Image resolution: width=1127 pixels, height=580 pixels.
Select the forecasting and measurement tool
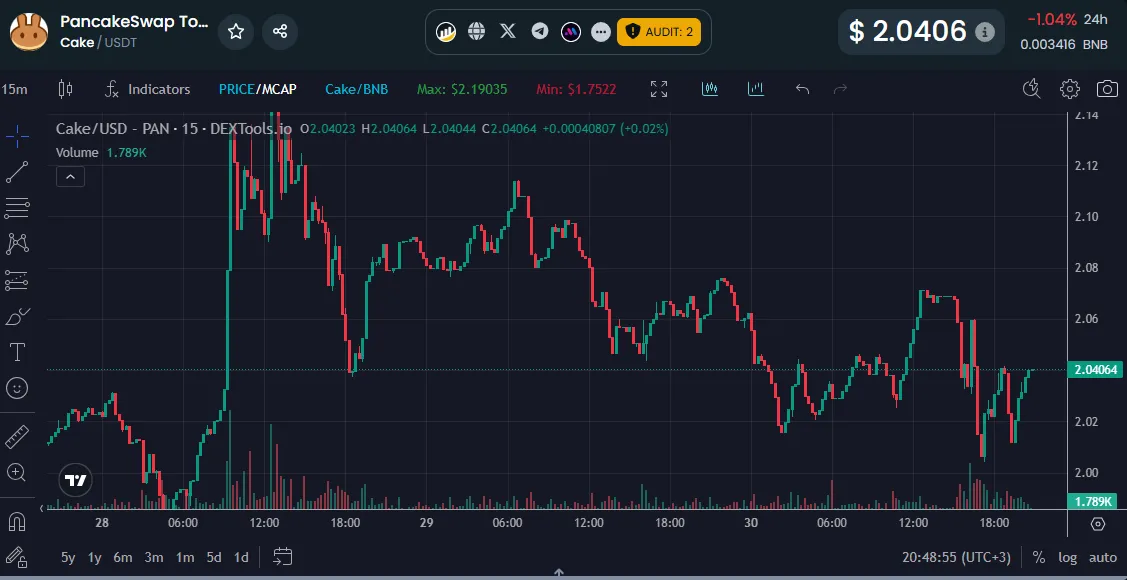17,280
